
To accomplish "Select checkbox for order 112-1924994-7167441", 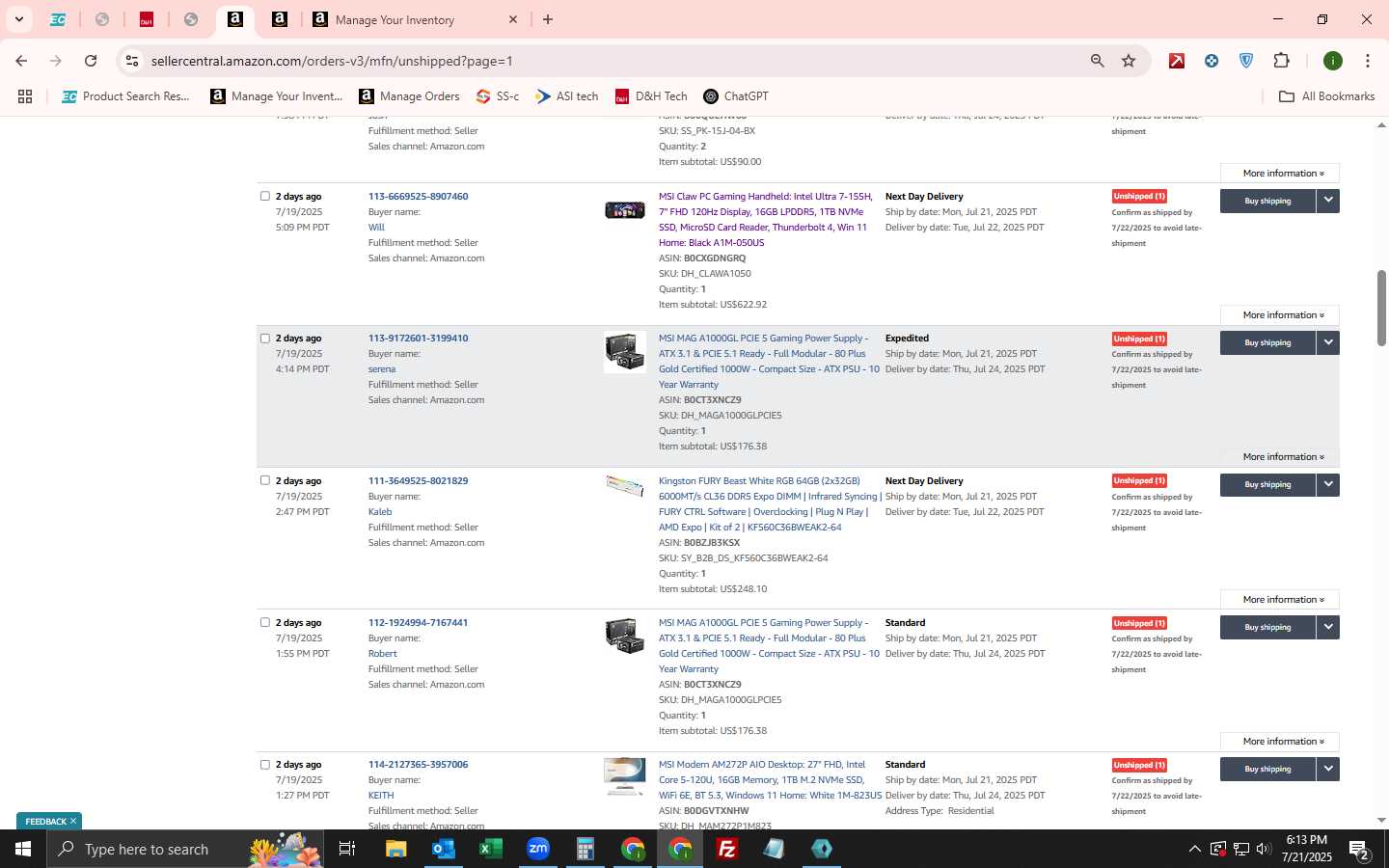I will [x=265, y=622].
